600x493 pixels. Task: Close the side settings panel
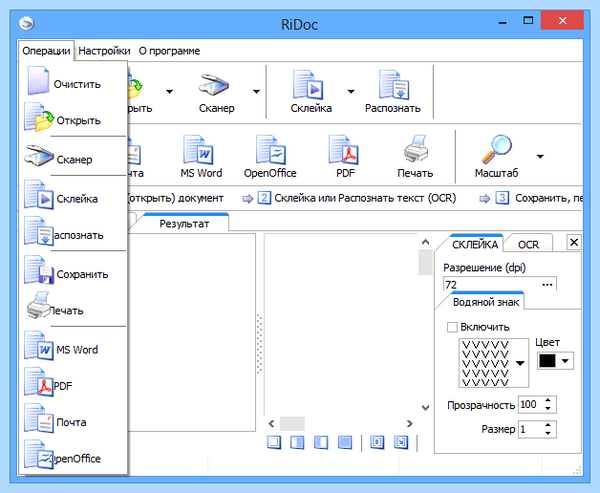point(574,242)
